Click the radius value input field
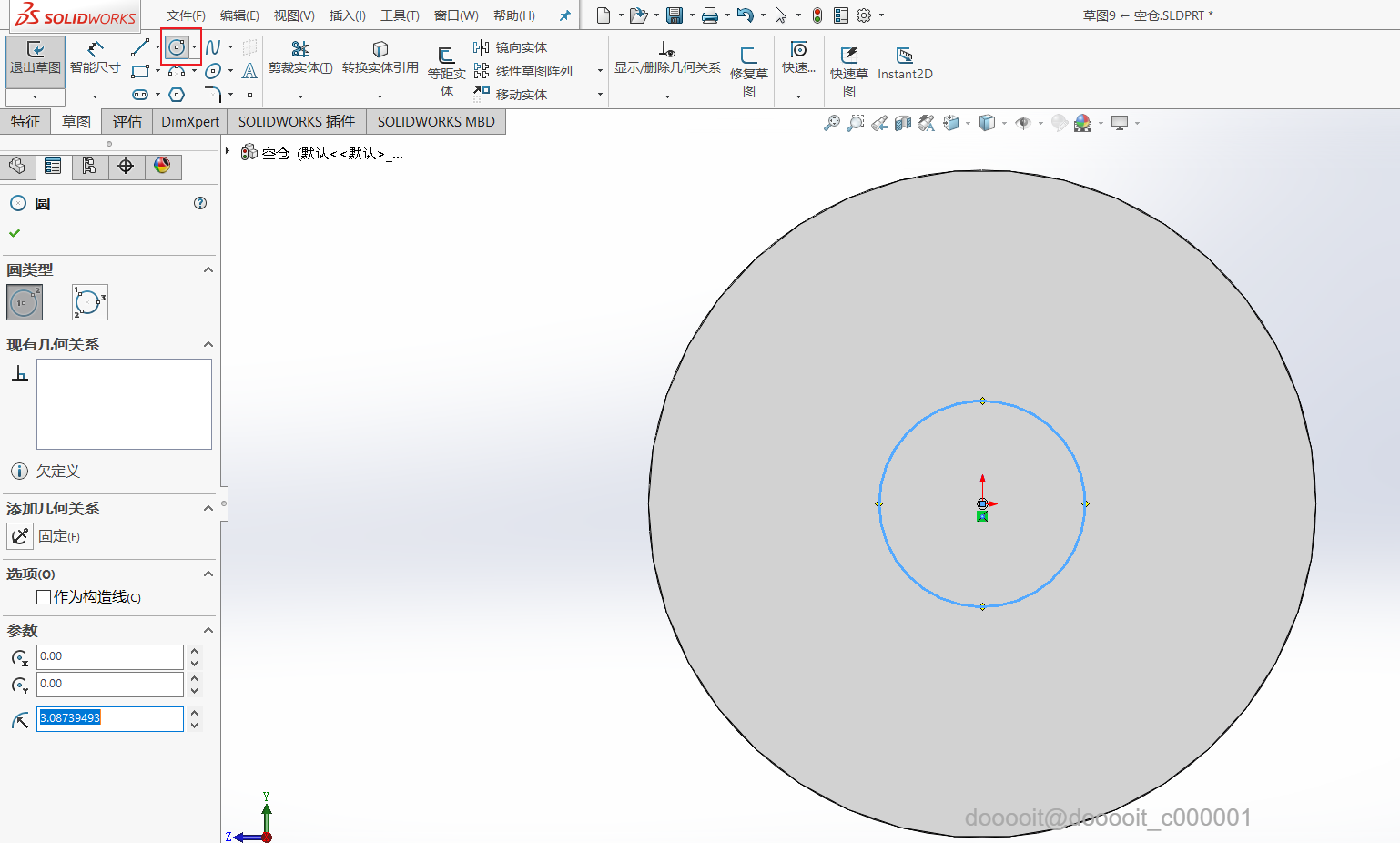This screenshot has width=1400, height=843. [109, 718]
